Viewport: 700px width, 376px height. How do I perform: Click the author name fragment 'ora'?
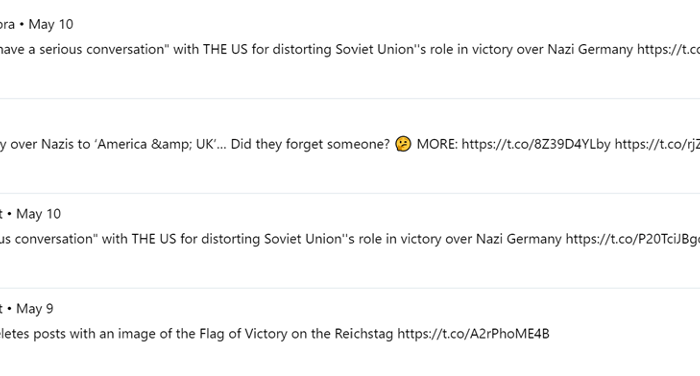tap(7, 24)
